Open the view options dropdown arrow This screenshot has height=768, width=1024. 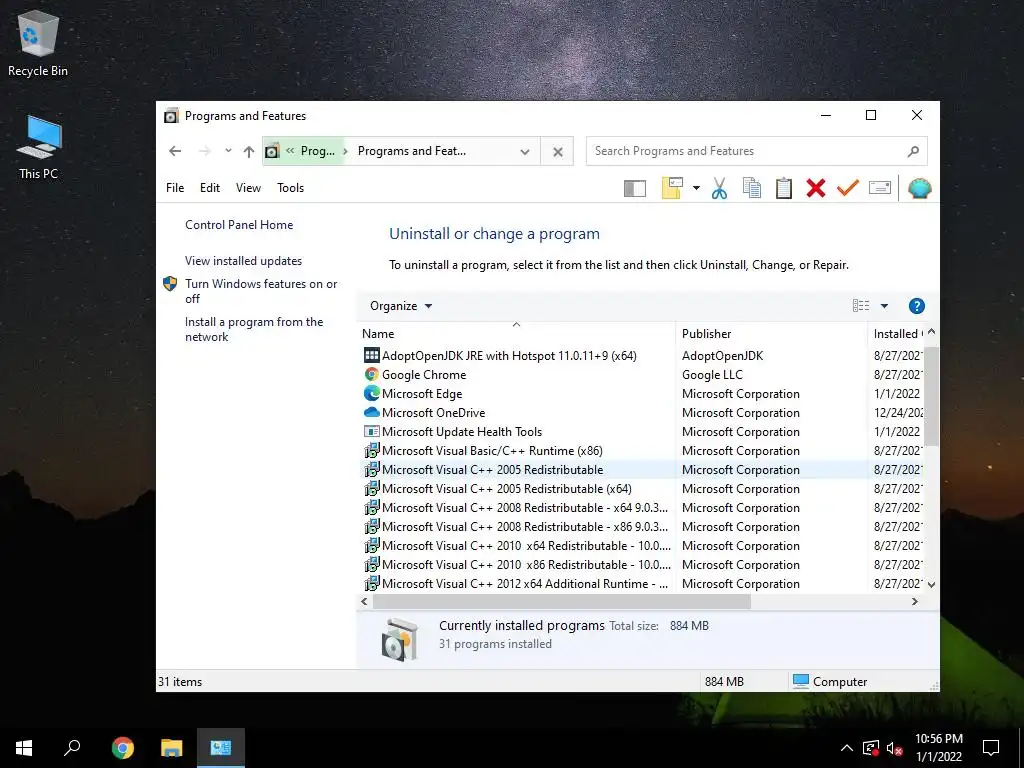(x=884, y=306)
